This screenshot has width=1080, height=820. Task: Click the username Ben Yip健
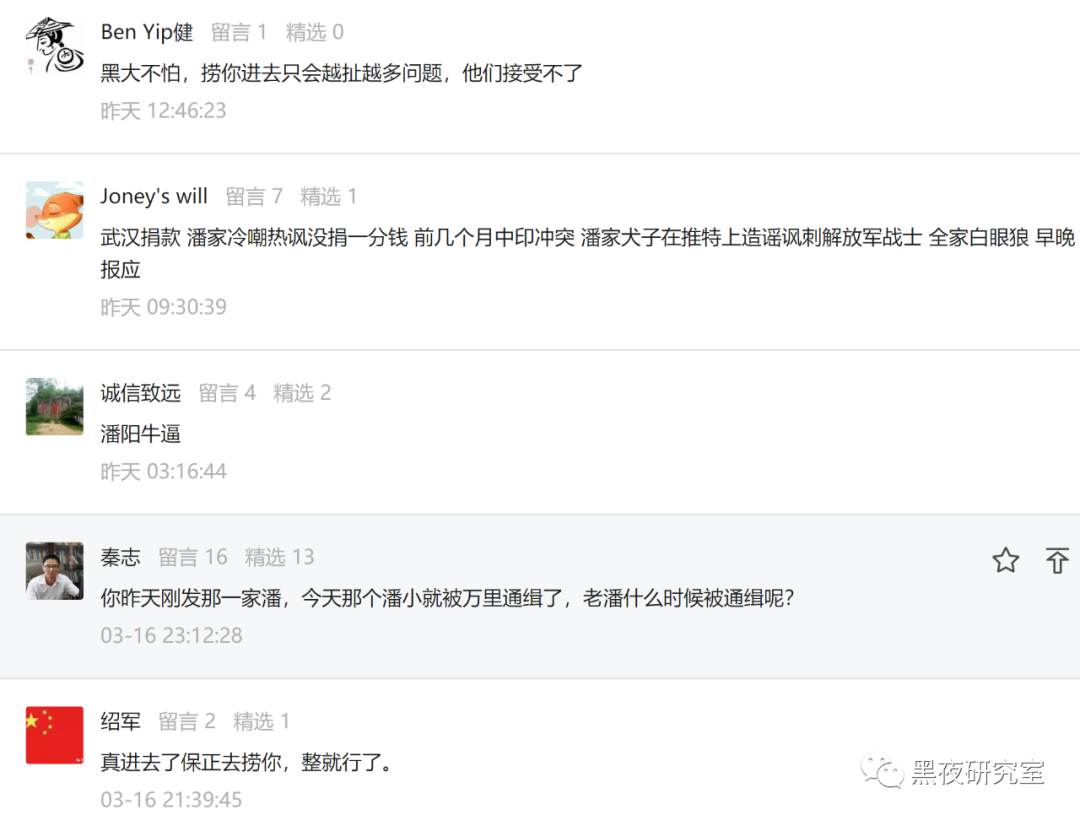[147, 32]
